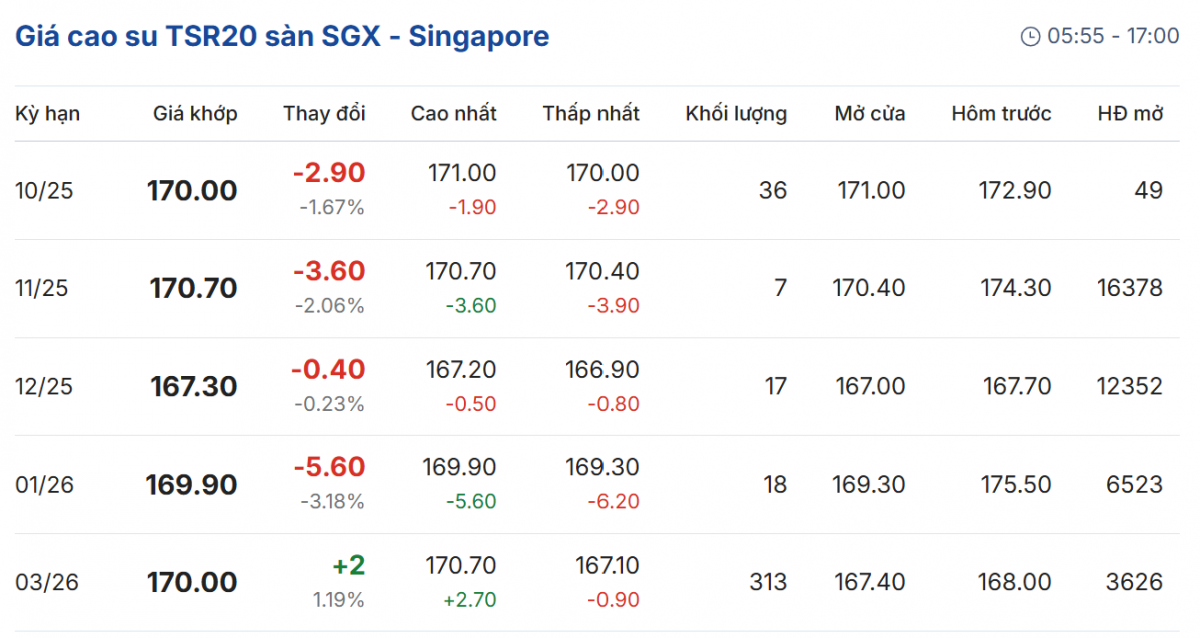This screenshot has width=1200, height=638.
Task: Click the 05:55 - 17:00 trading hours
Action: click(x=1113, y=37)
